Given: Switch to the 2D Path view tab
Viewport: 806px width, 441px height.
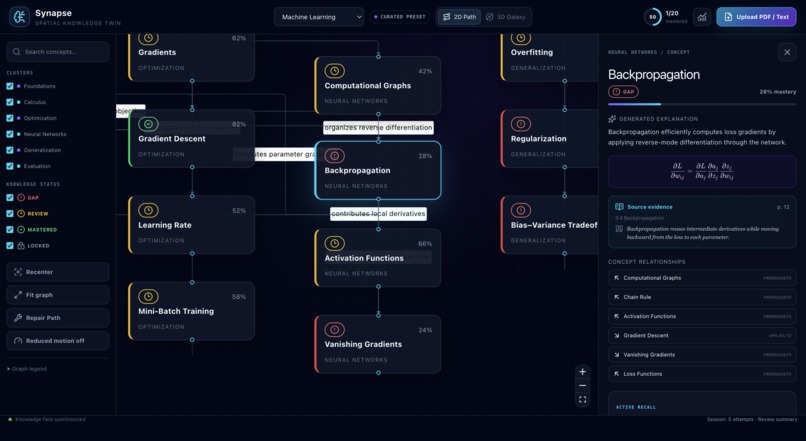Looking at the screenshot, I should (459, 17).
